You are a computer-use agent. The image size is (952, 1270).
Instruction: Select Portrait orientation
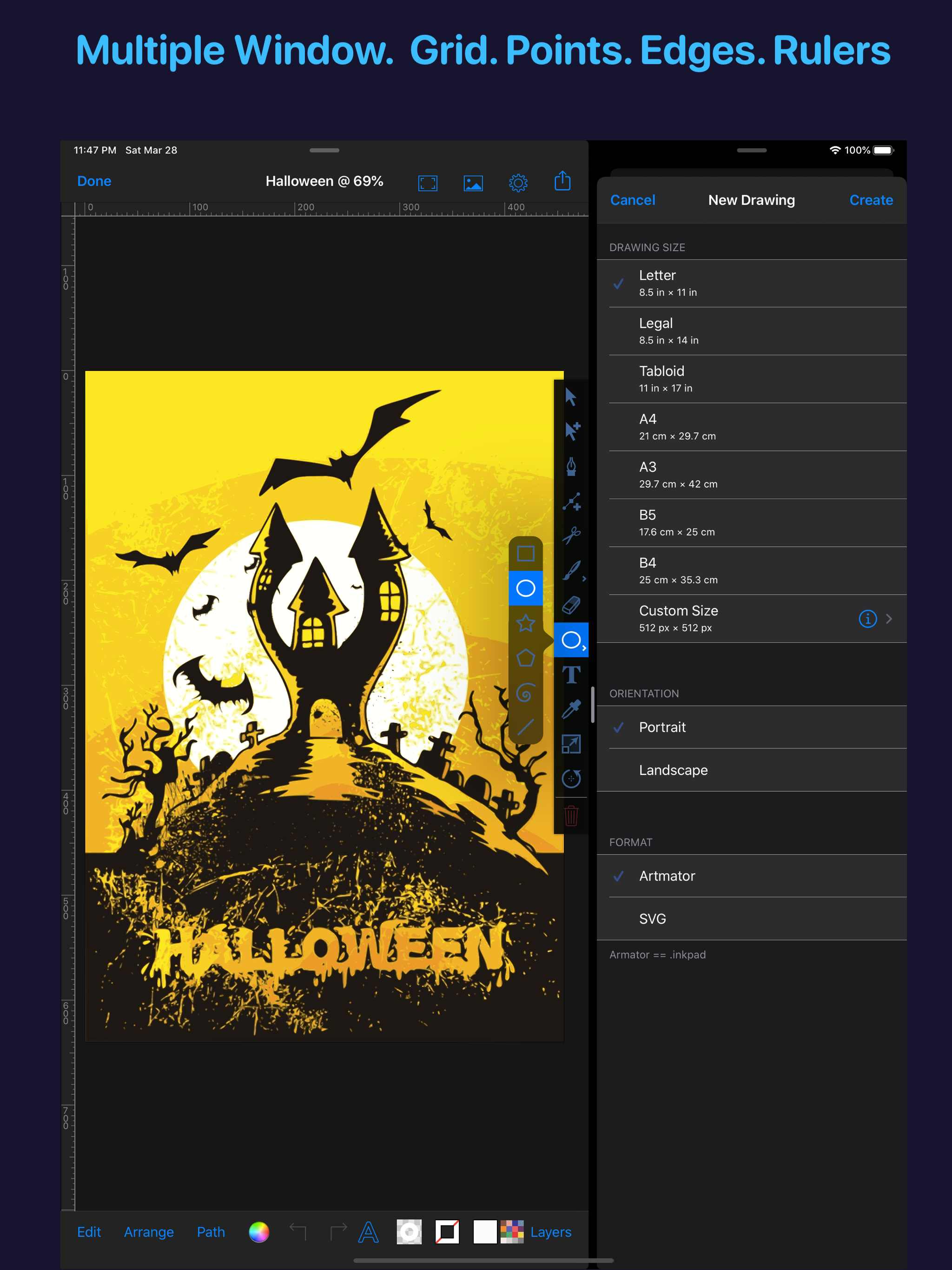point(752,728)
